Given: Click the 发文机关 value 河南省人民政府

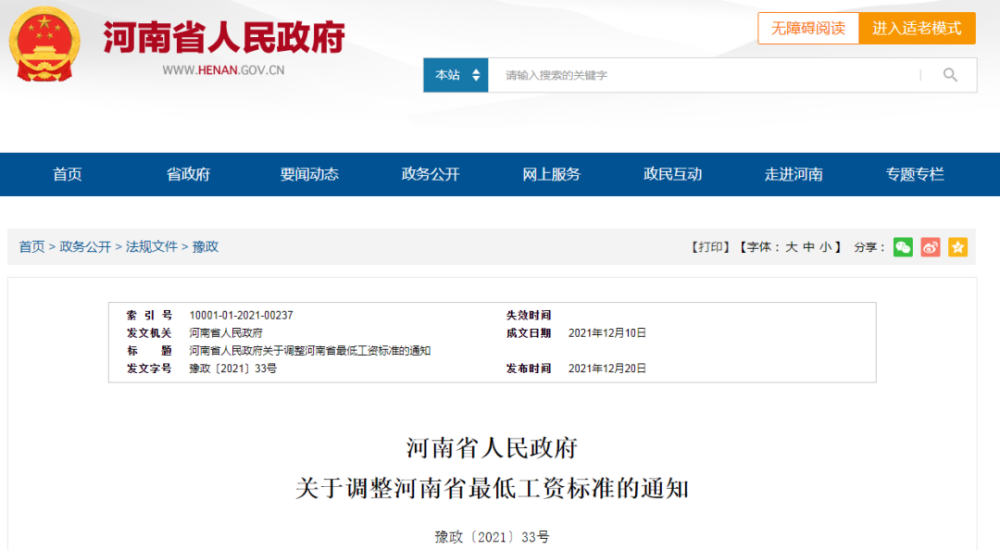Looking at the screenshot, I should click(226, 333).
